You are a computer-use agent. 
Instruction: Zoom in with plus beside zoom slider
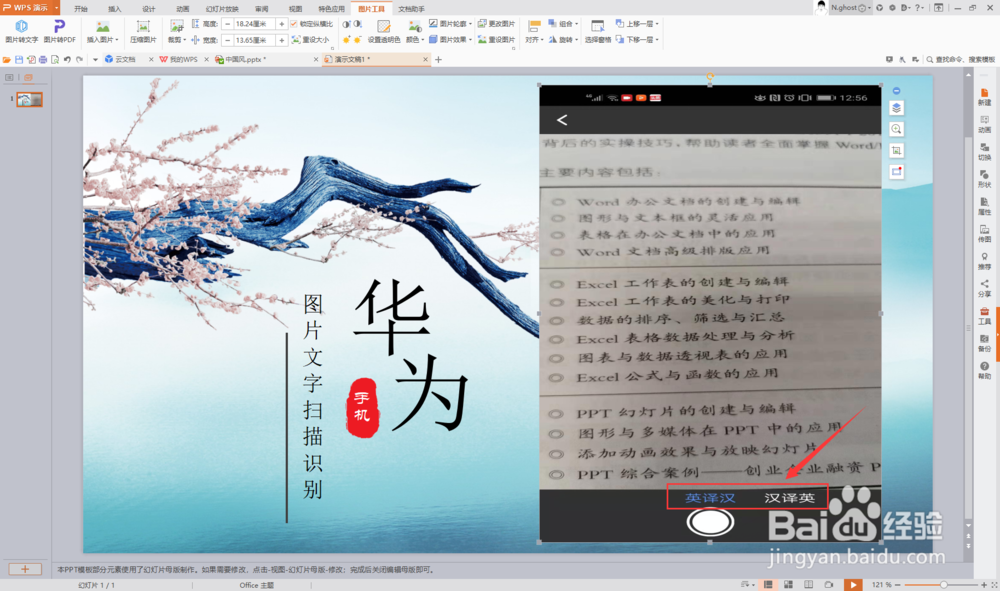(984, 585)
